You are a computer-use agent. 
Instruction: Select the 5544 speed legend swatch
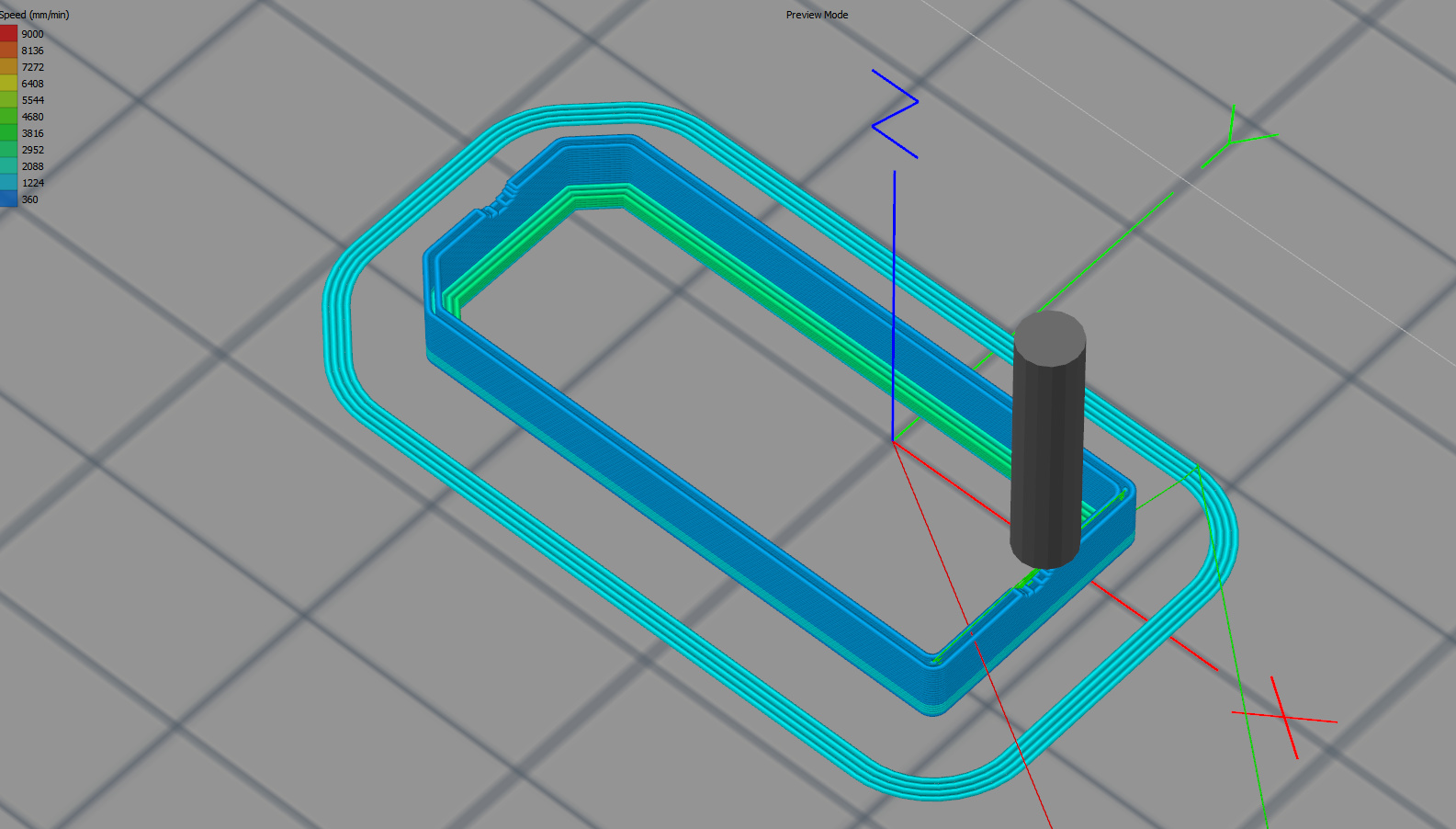pos(8,100)
